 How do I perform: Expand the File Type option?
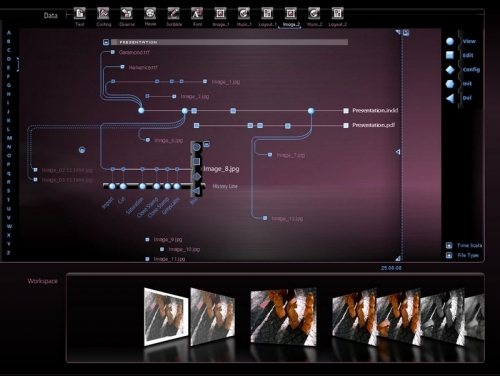click(x=449, y=255)
